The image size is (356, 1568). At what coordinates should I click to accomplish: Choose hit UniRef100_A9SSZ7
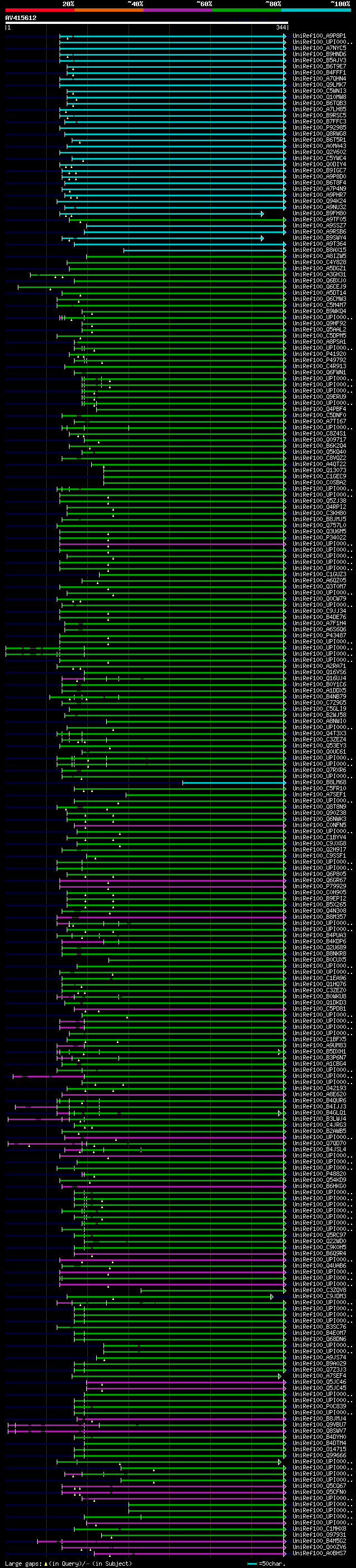point(319,225)
